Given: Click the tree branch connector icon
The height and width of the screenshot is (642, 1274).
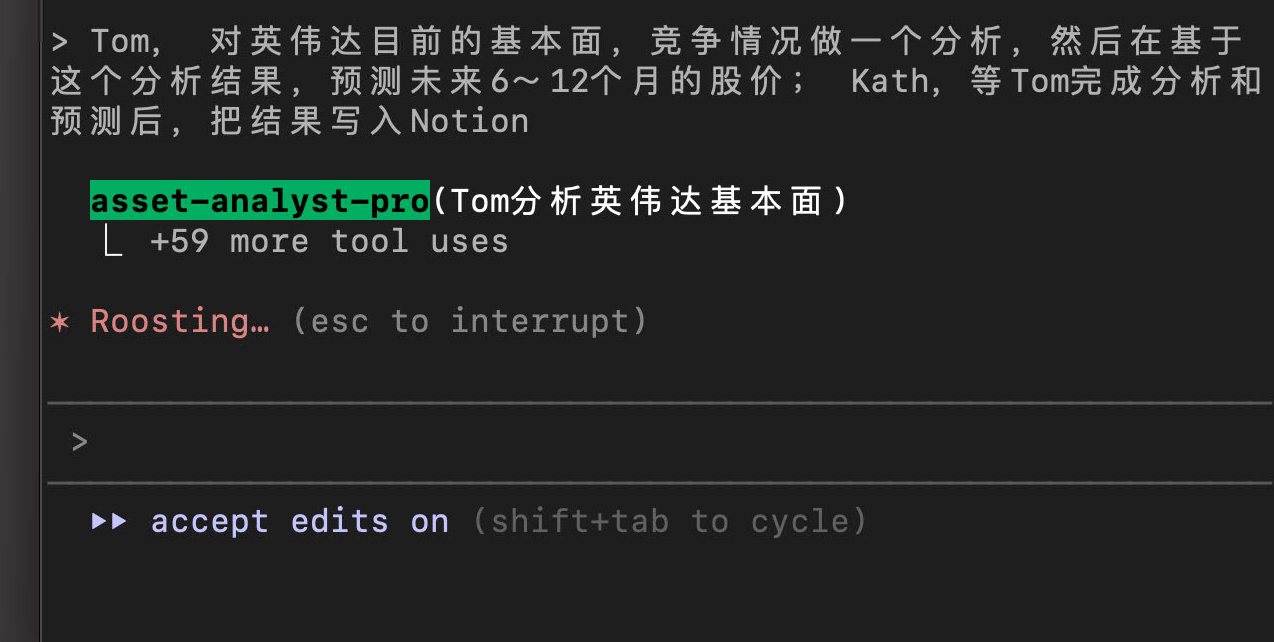Looking at the screenshot, I should point(113,243).
